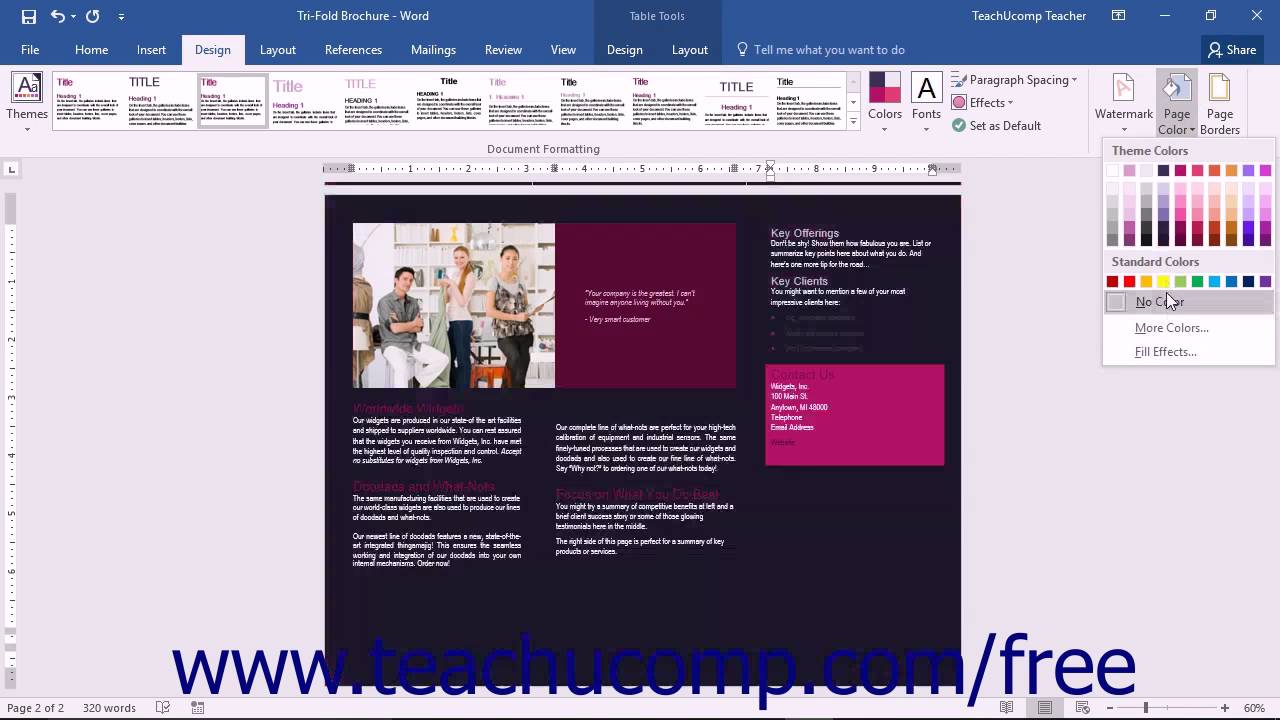This screenshot has height=720, width=1280.
Task: Select the first style set thumbnail in gallery
Action: [x=88, y=100]
